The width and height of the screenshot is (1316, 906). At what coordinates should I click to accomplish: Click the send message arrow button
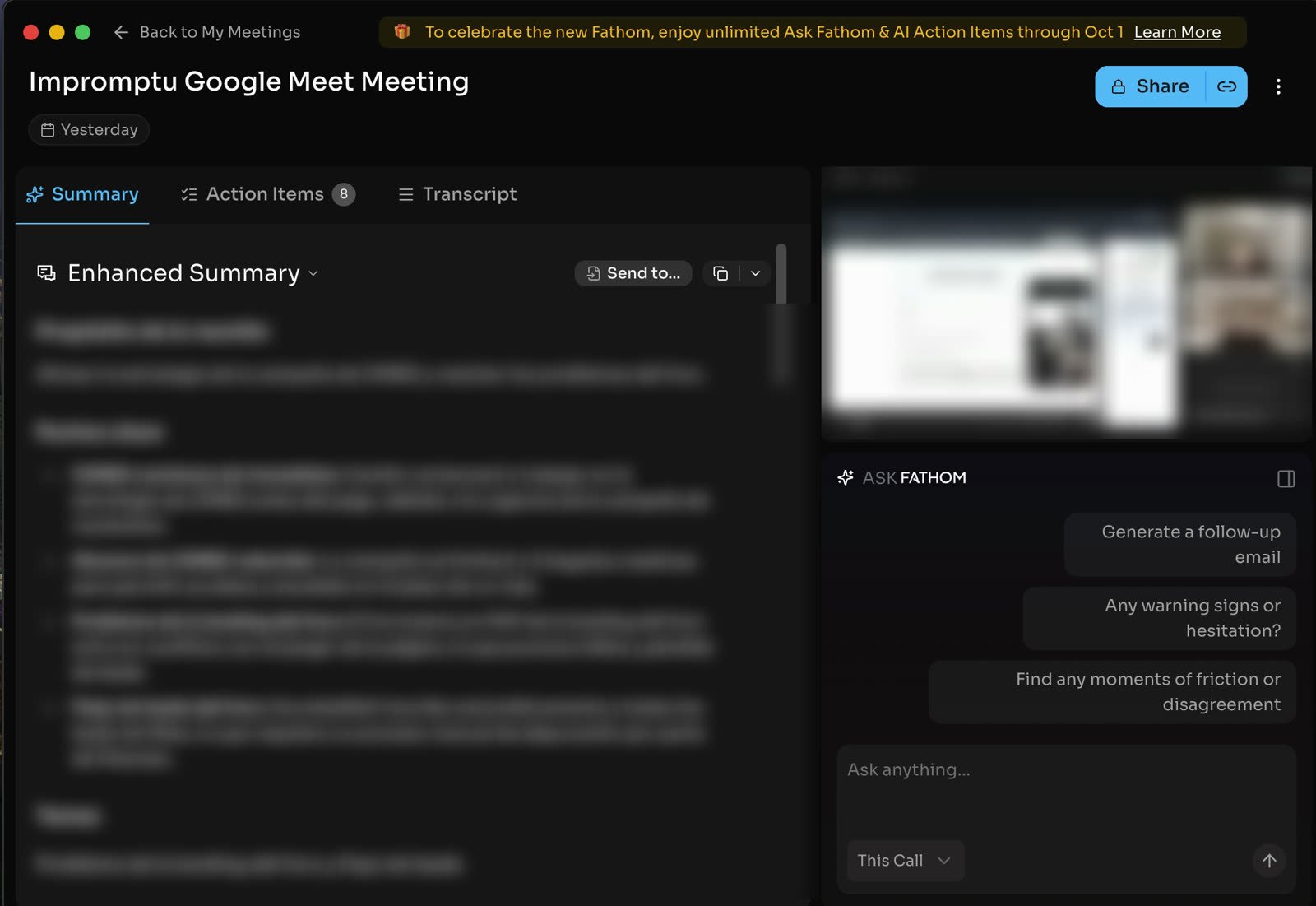[x=1269, y=861]
